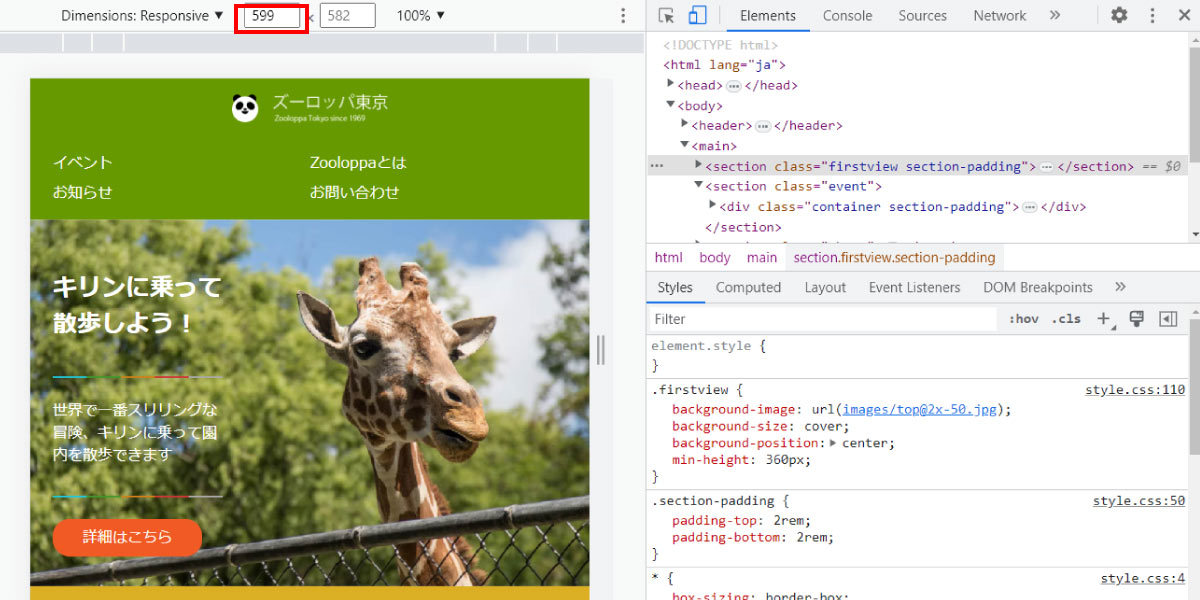This screenshot has height=600, width=1200.
Task: Select the Computed tab
Action: point(748,287)
